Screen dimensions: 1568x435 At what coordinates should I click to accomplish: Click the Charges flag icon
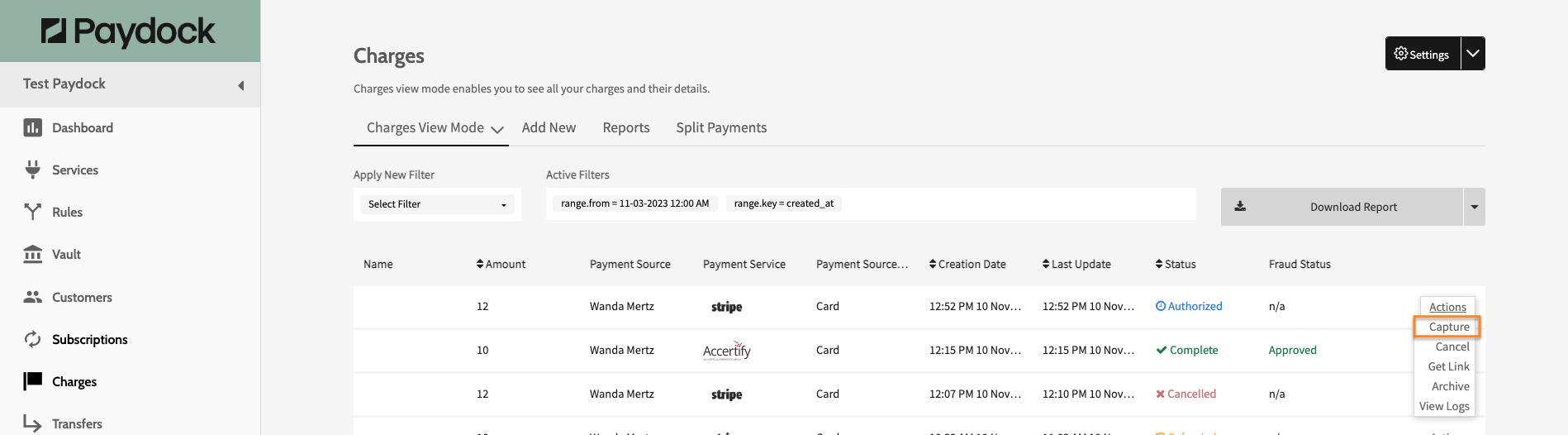point(33,381)
